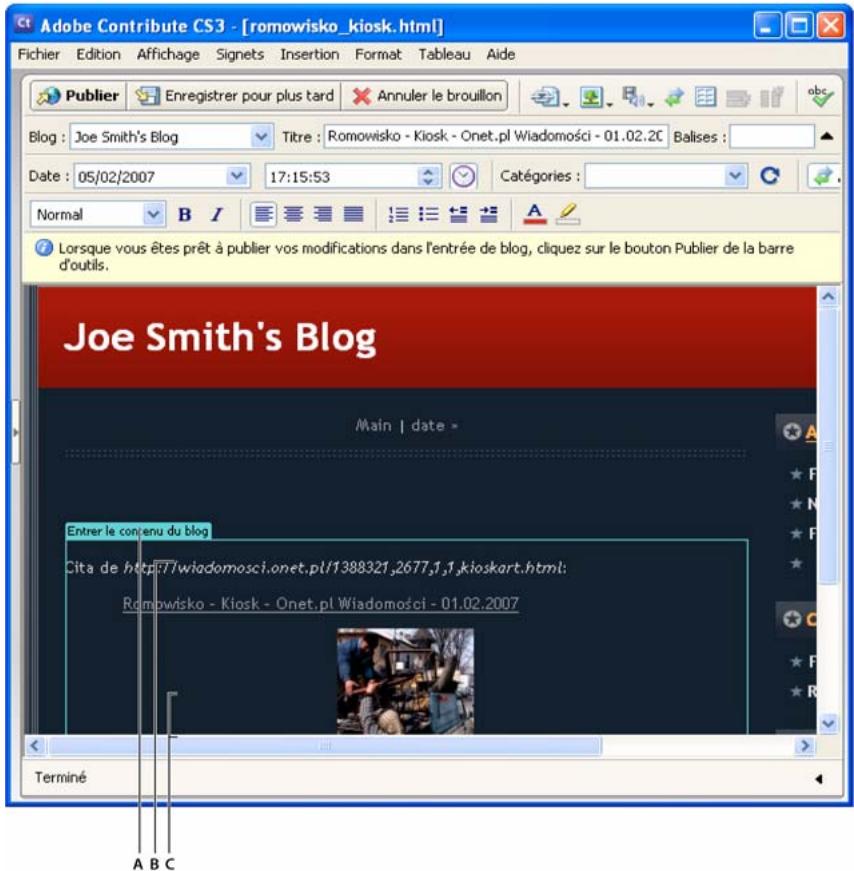Image resolution: width=854 pixels, height=871 pixels.
Task: Toggle bold formatting
Action: (185, 214)
